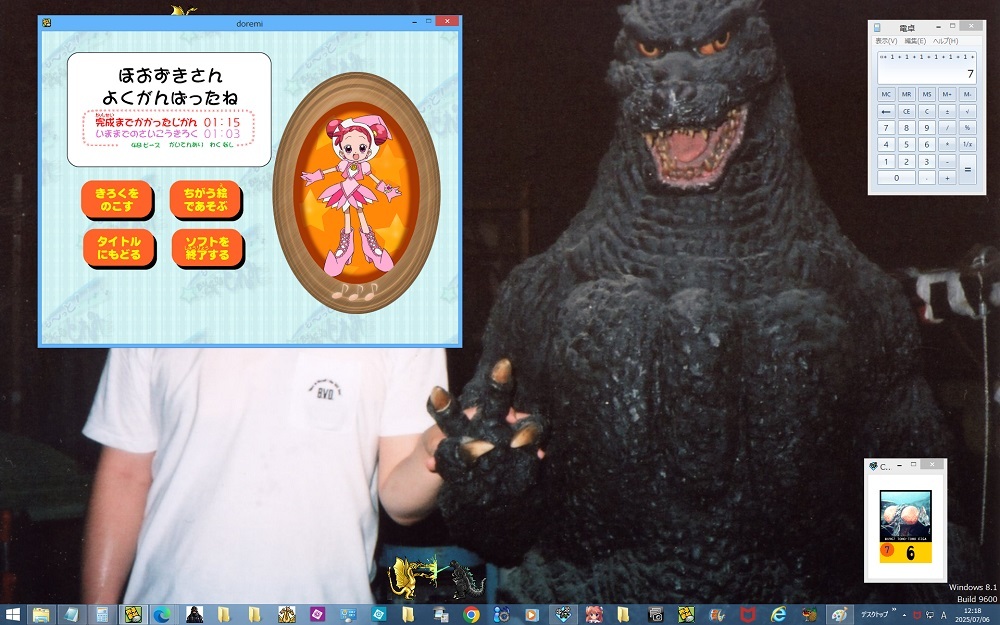Click the MS memory store key
The width and height of the screenshot is (1000, 625).
pyautogui.click(x=927, y=94)
